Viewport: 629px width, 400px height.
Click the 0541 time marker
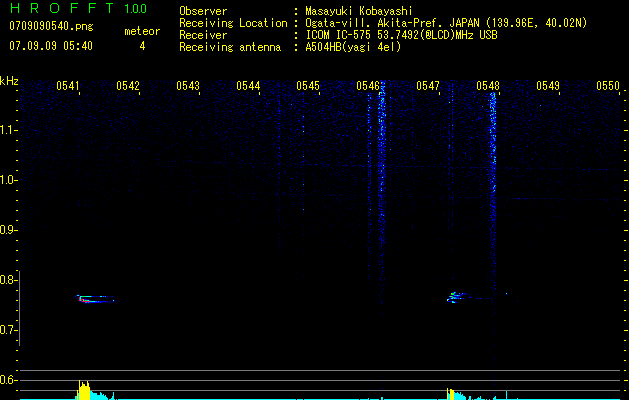tap(67, 86)
